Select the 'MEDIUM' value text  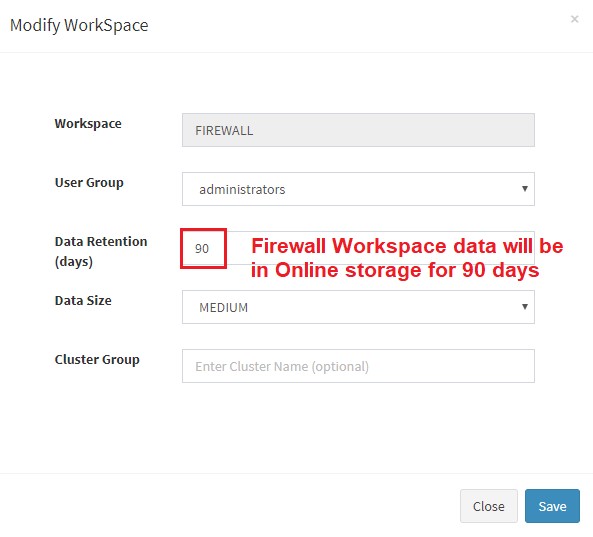coord(224,307)
